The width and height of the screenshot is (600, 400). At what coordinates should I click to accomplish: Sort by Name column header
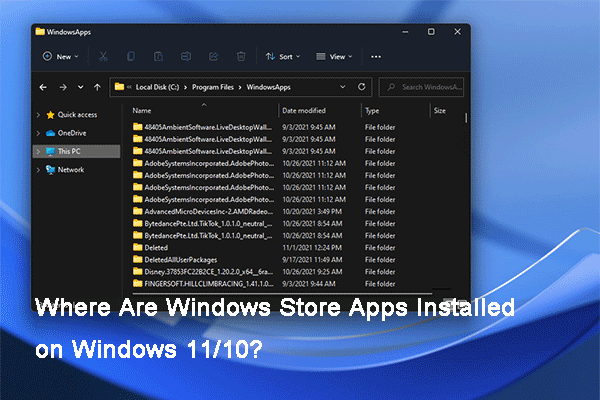click(x=142, y=111)
